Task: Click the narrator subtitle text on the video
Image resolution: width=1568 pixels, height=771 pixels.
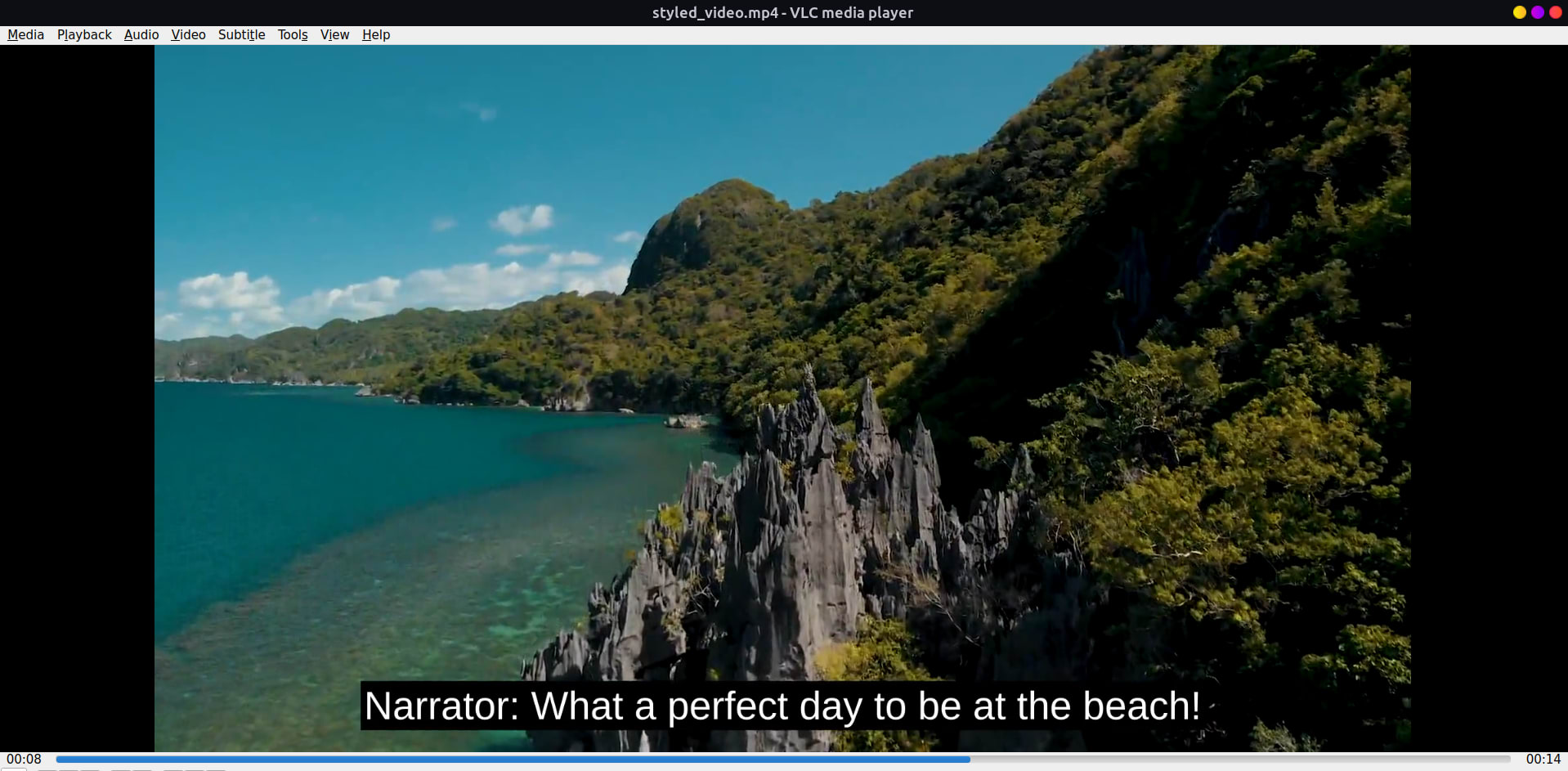Action: tap(782, 706)
